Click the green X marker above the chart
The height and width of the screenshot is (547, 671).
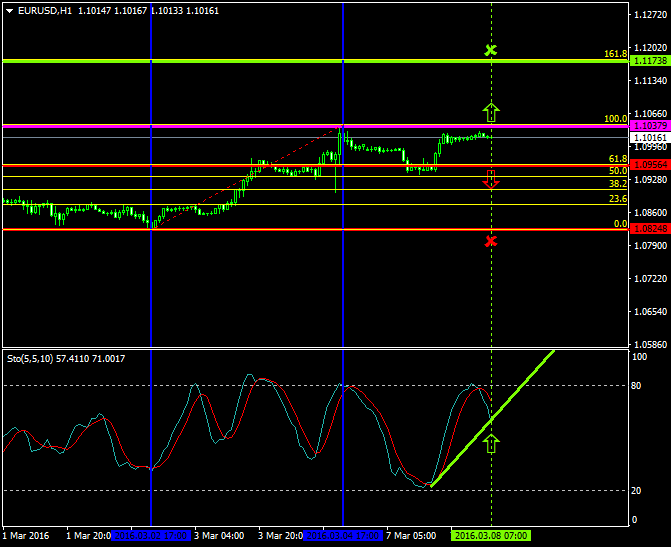click(x=490, y=50)
